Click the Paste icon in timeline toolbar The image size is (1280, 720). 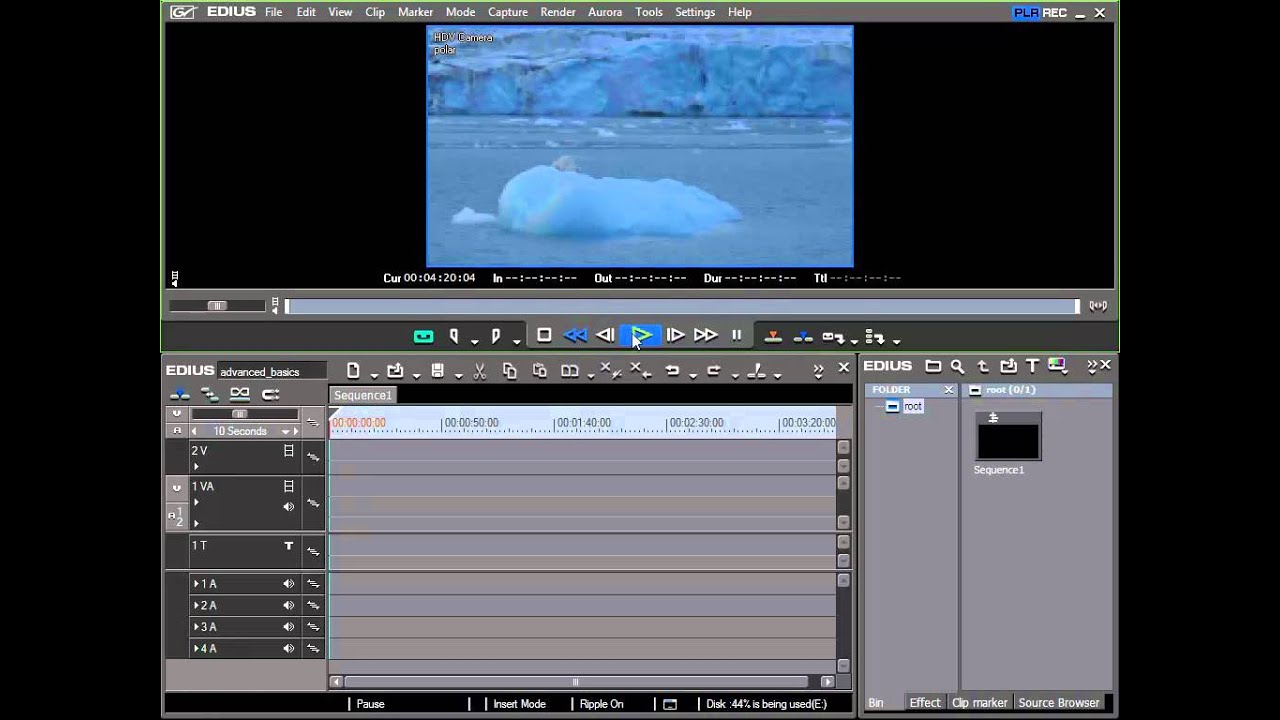click(539, 371)
